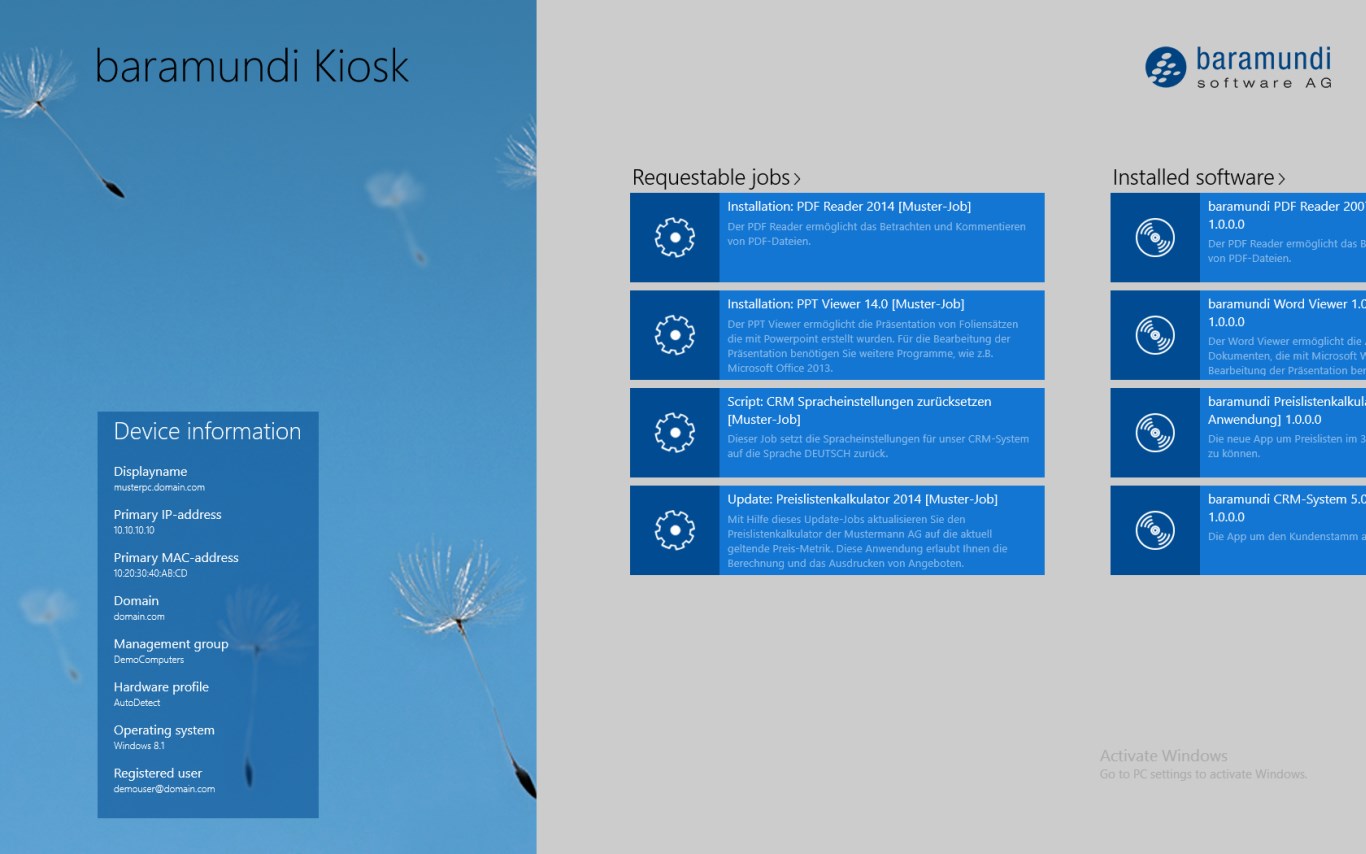Click value Windows 8.1
The height and width of the screenshot is (854, 1366).
tap(139, 746)
